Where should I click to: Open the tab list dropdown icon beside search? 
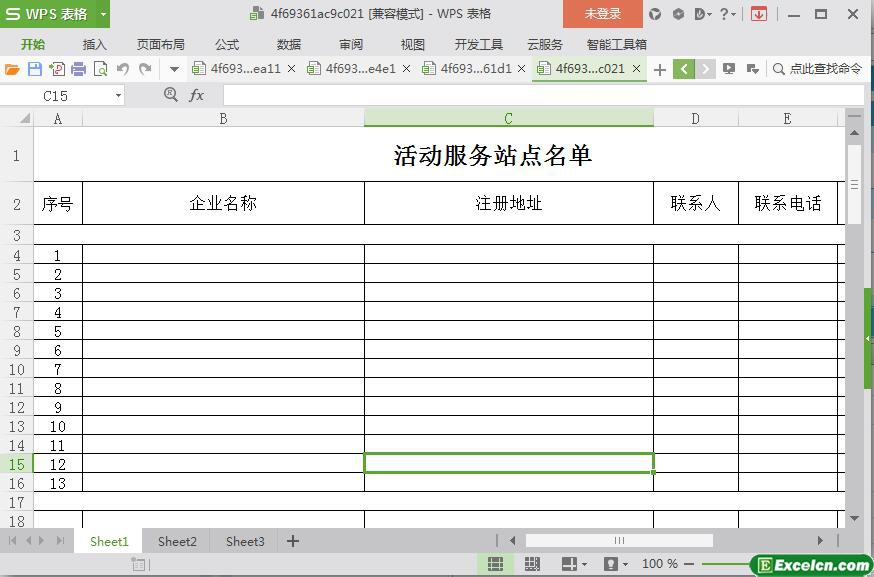(752, 69)
